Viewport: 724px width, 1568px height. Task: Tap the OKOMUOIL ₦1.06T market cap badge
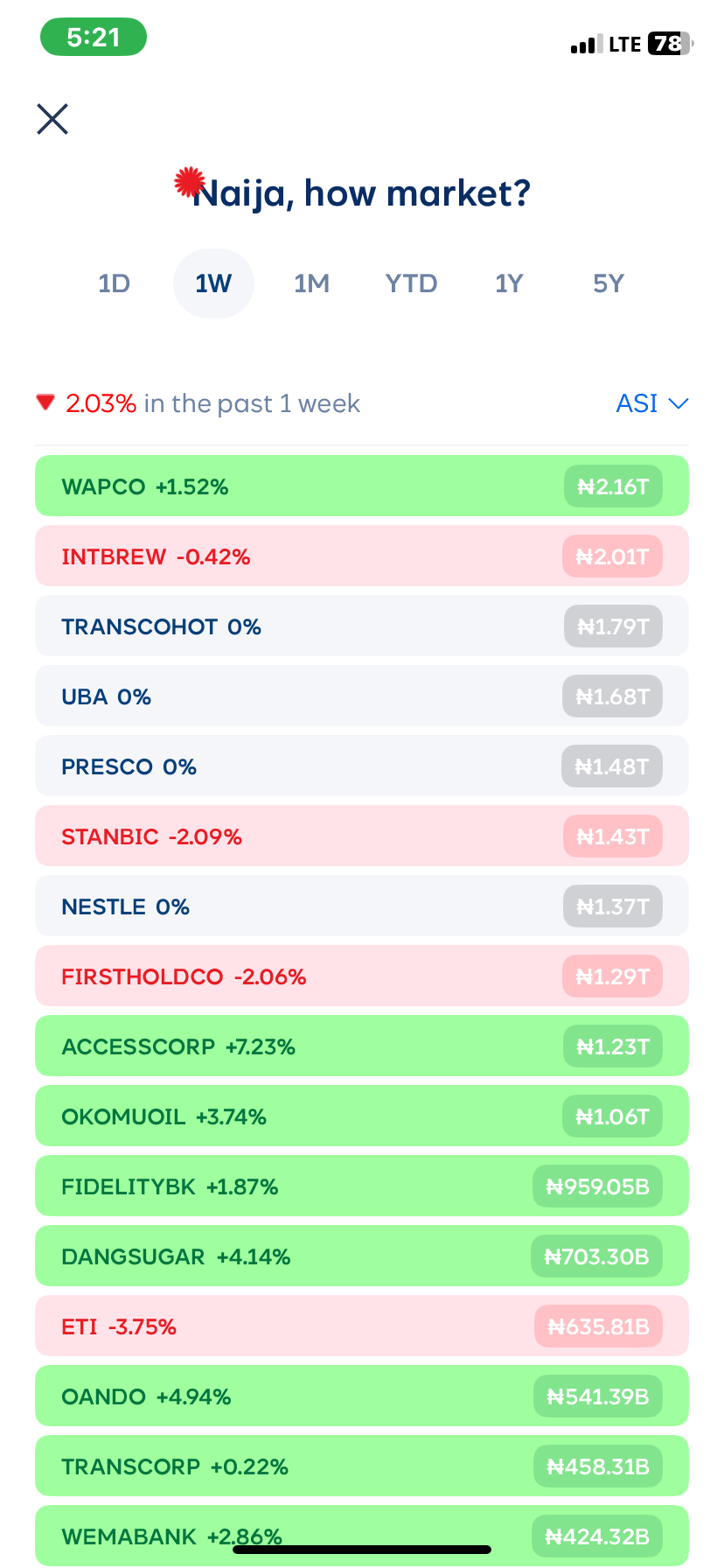pyautogui.click(x=612, y=1116)
